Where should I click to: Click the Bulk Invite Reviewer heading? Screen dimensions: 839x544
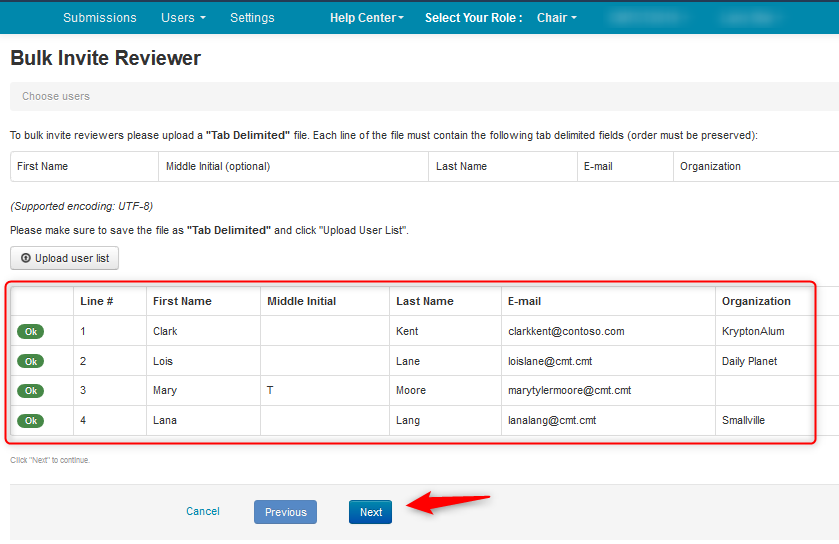(x=105, y=58)
